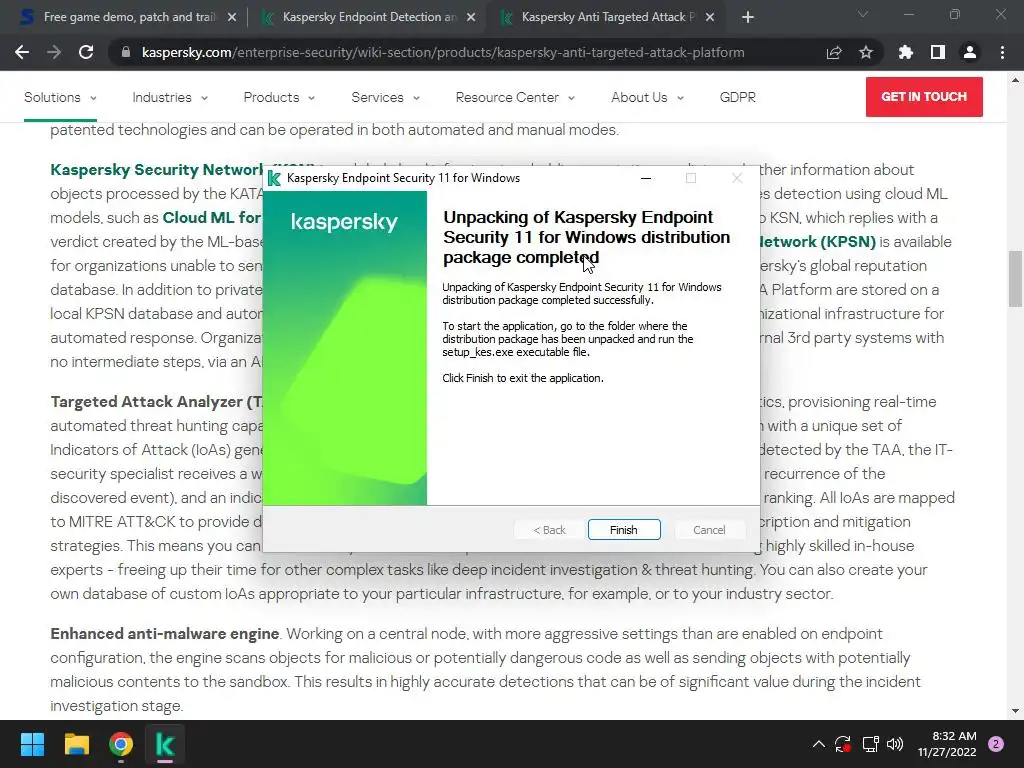
Task: Open the notifications badge icon
Action: [x=996, y=744]
